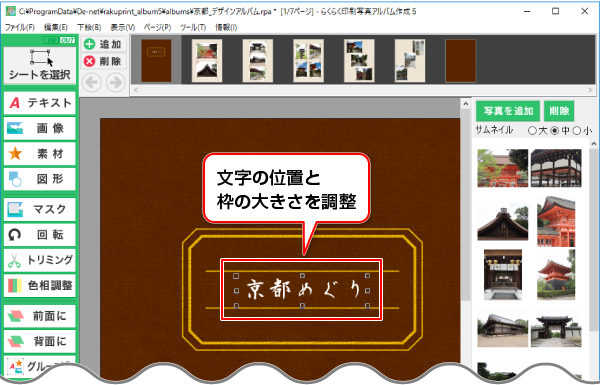Open the 素材 star materials tool
Viewport: 600px width, 385px height.
pos(40,153)
